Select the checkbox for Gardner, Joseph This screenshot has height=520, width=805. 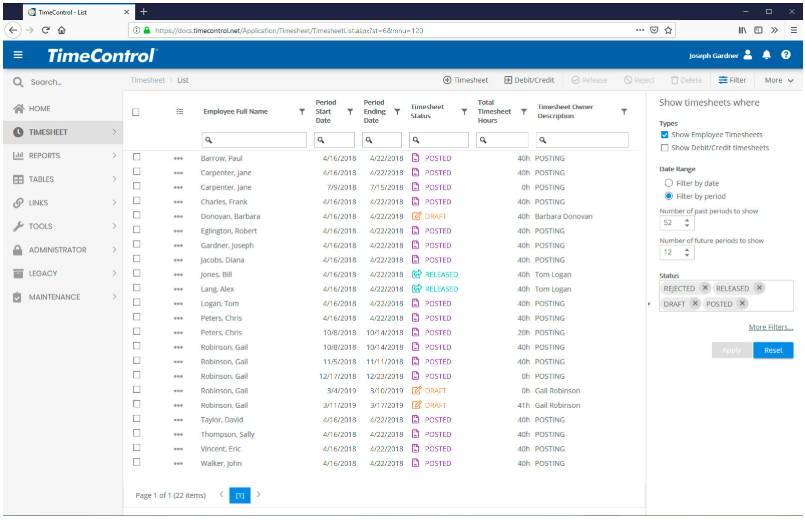coord(137,244)
